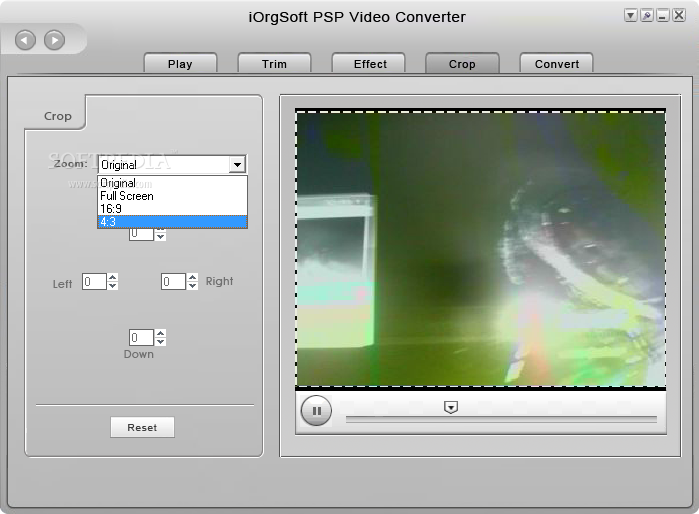
Task: Close the iOrgSoft PSP Video Converter window
Action: [678, 16]
